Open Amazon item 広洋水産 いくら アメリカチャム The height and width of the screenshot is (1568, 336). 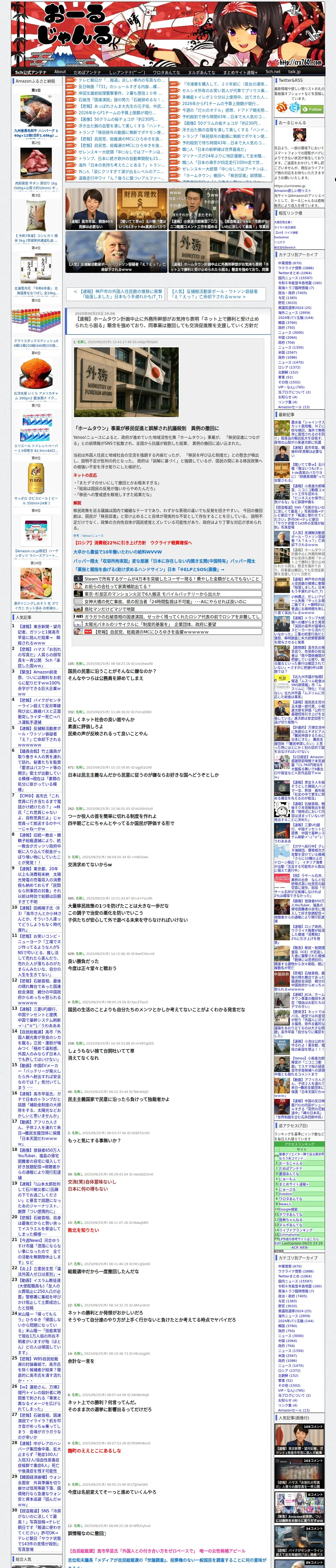coord(36,376)
